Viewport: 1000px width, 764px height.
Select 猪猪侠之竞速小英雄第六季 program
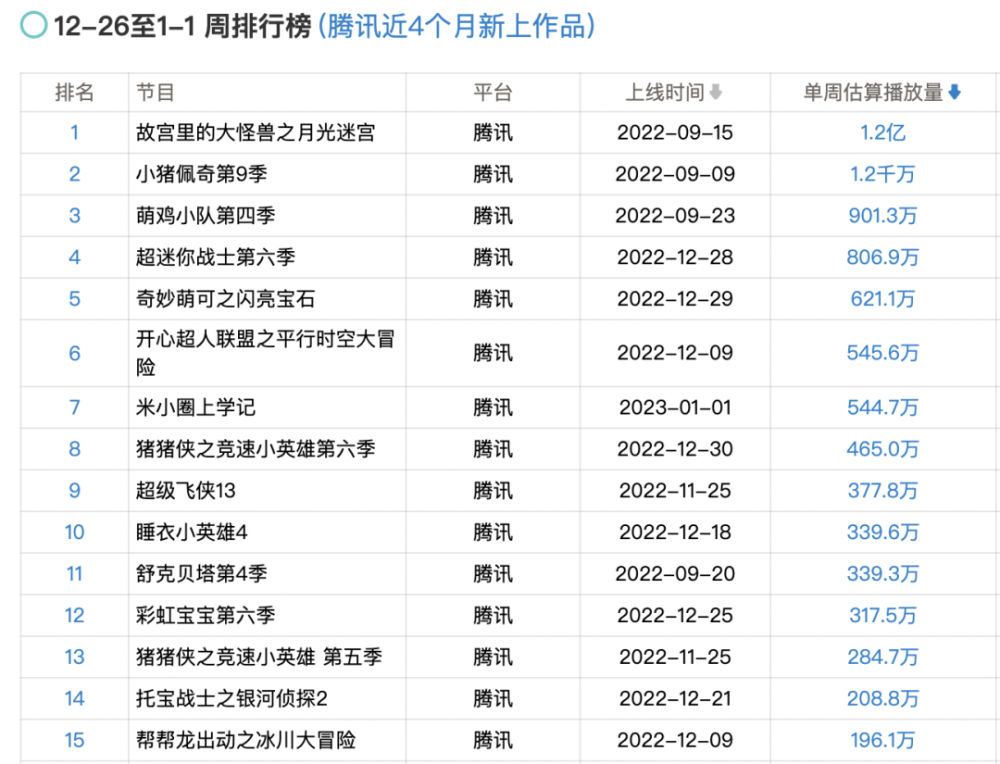point(256,449)
